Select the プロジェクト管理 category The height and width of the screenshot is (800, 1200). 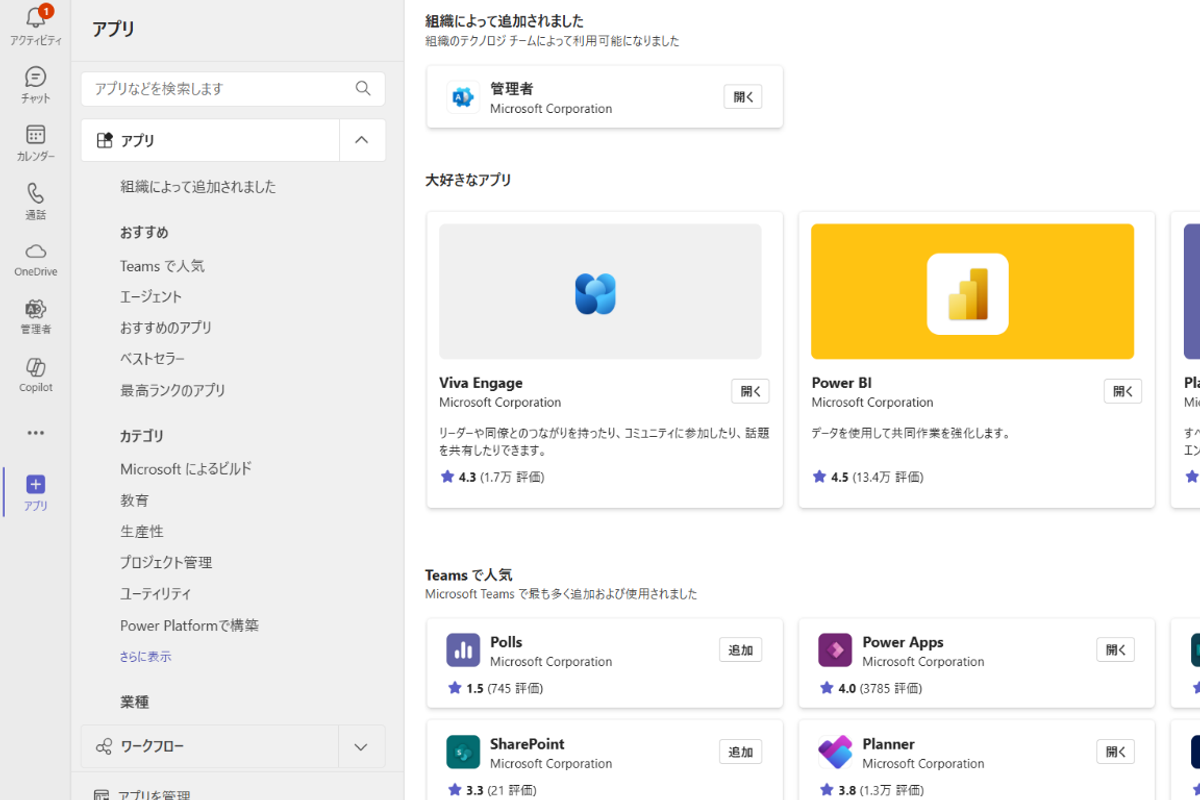[166, 563]
